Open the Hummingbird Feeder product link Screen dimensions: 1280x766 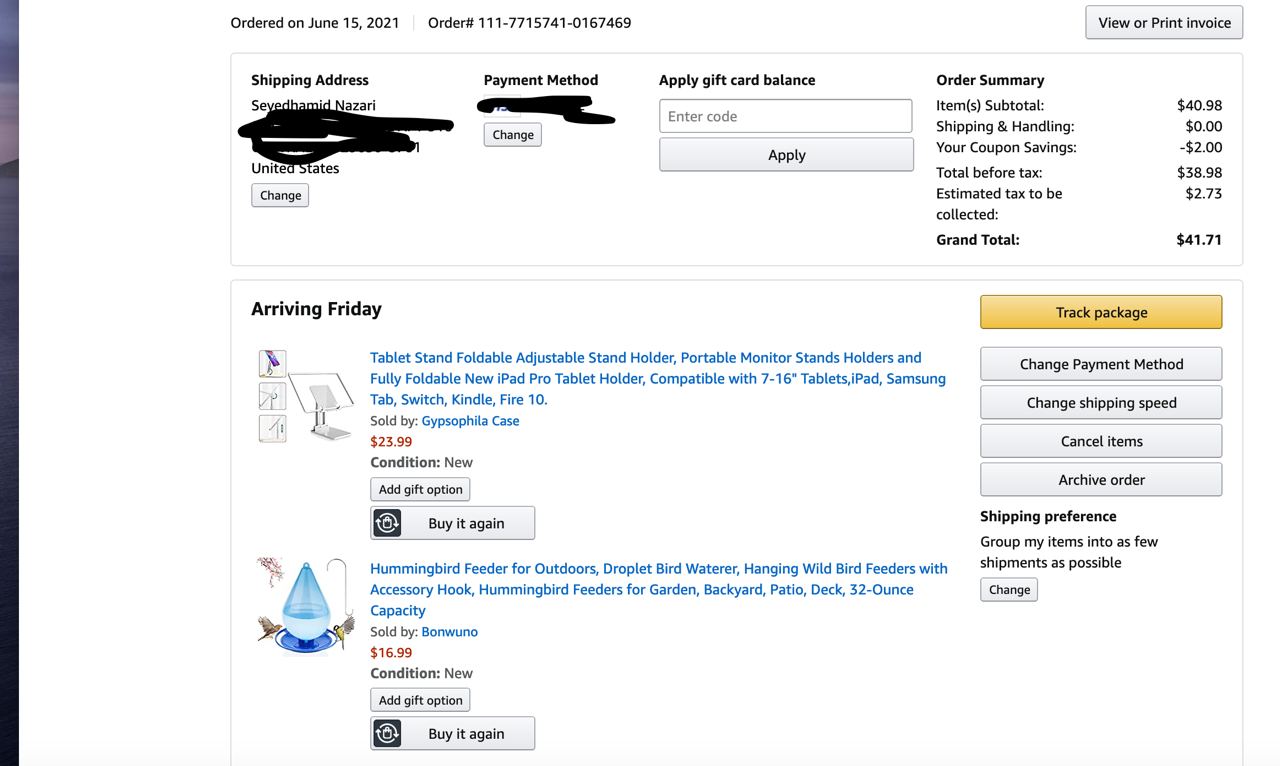658,589
